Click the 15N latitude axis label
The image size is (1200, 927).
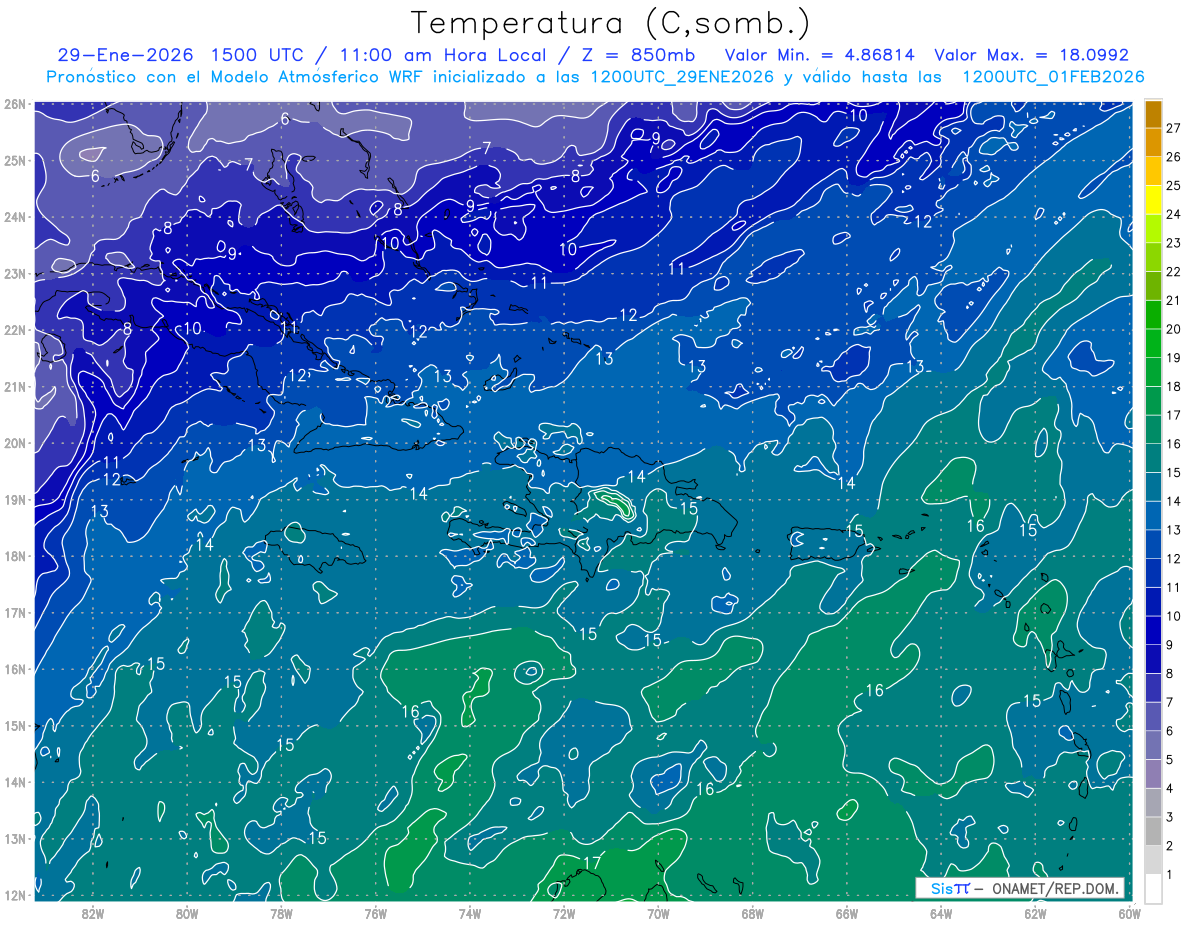(14, 726)
